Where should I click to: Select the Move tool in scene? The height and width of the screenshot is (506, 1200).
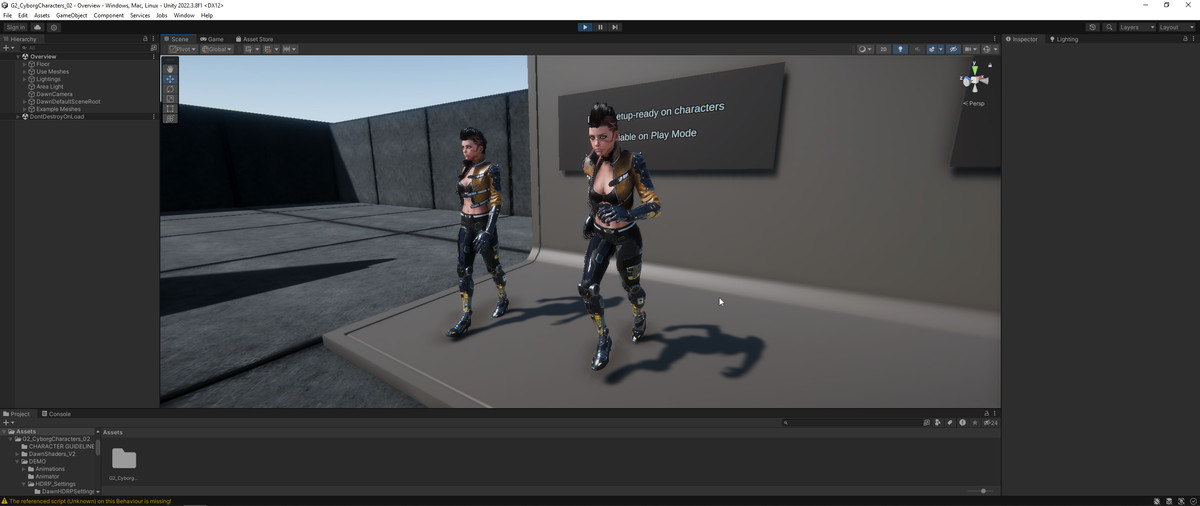click(170, 79)
